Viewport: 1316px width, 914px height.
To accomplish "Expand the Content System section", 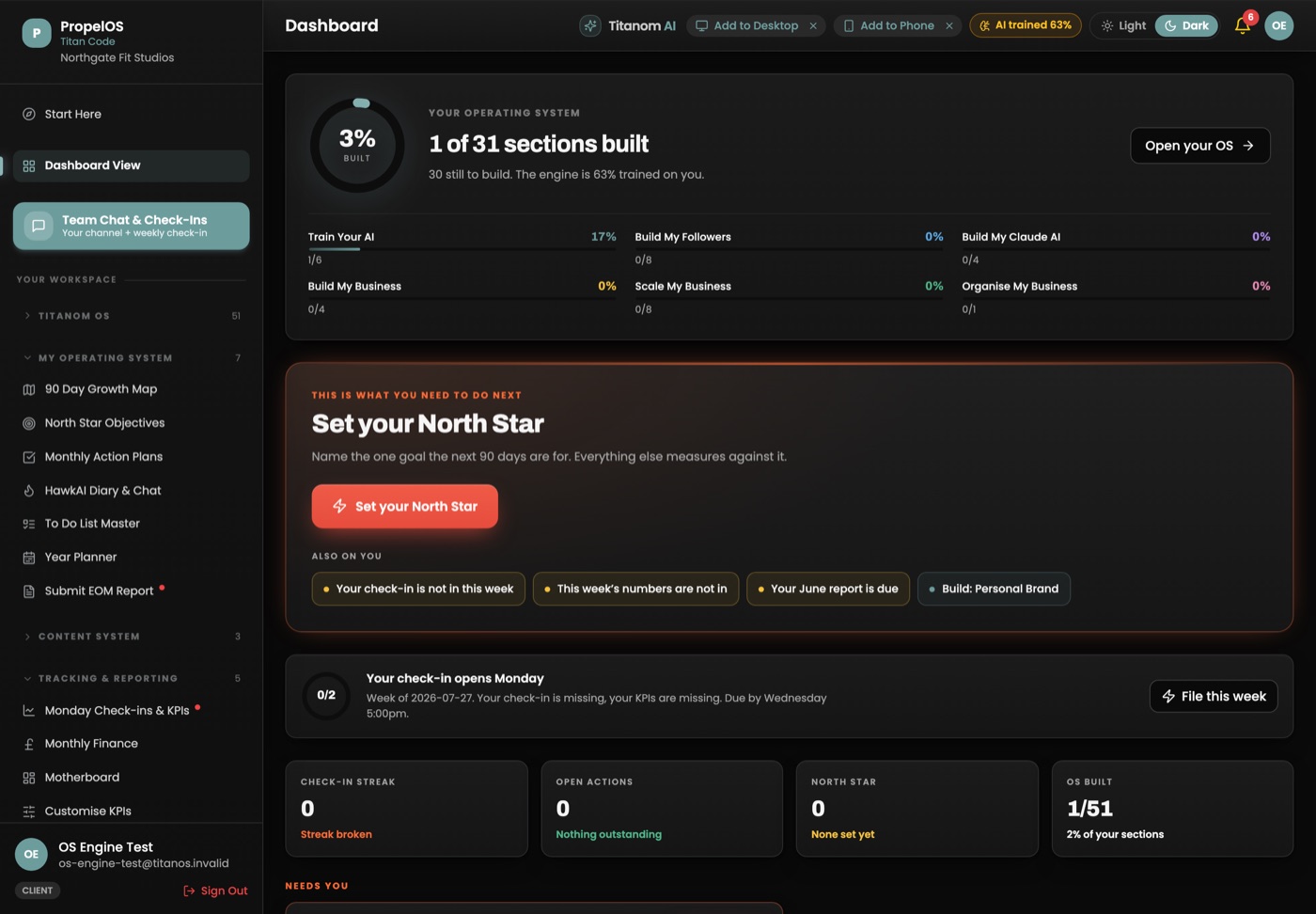I will click(x=132, y=637).
